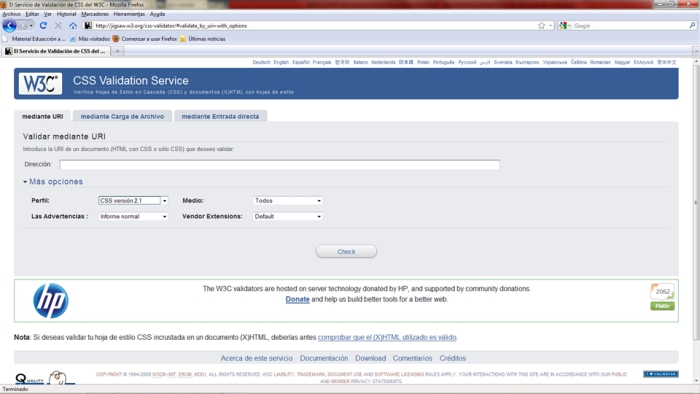Screen dimensions: 700x394
Task: Open the Vendor Extensions dropdown
Action: (x=288, y=216)
